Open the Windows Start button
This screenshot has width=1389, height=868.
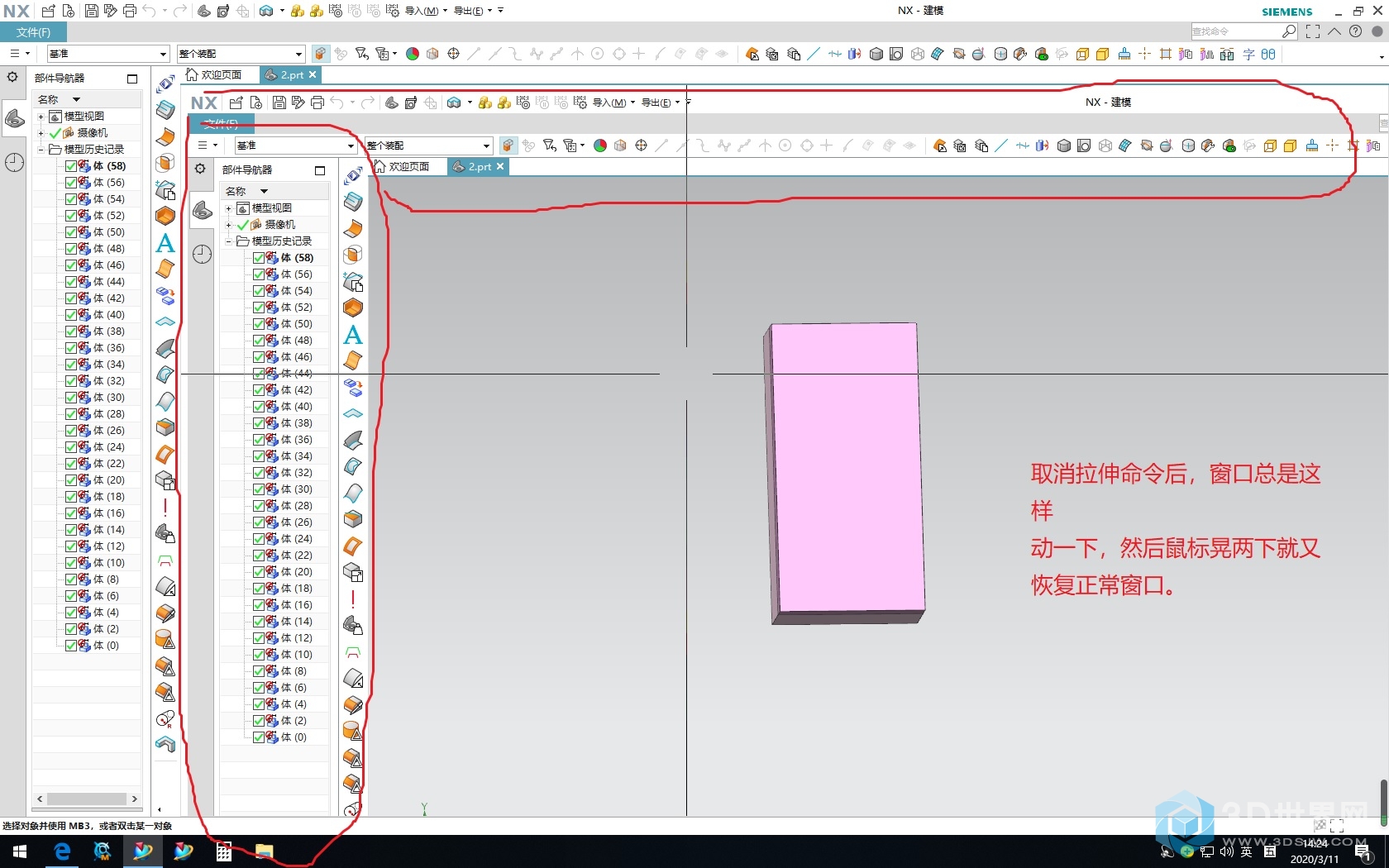point(20,851)
